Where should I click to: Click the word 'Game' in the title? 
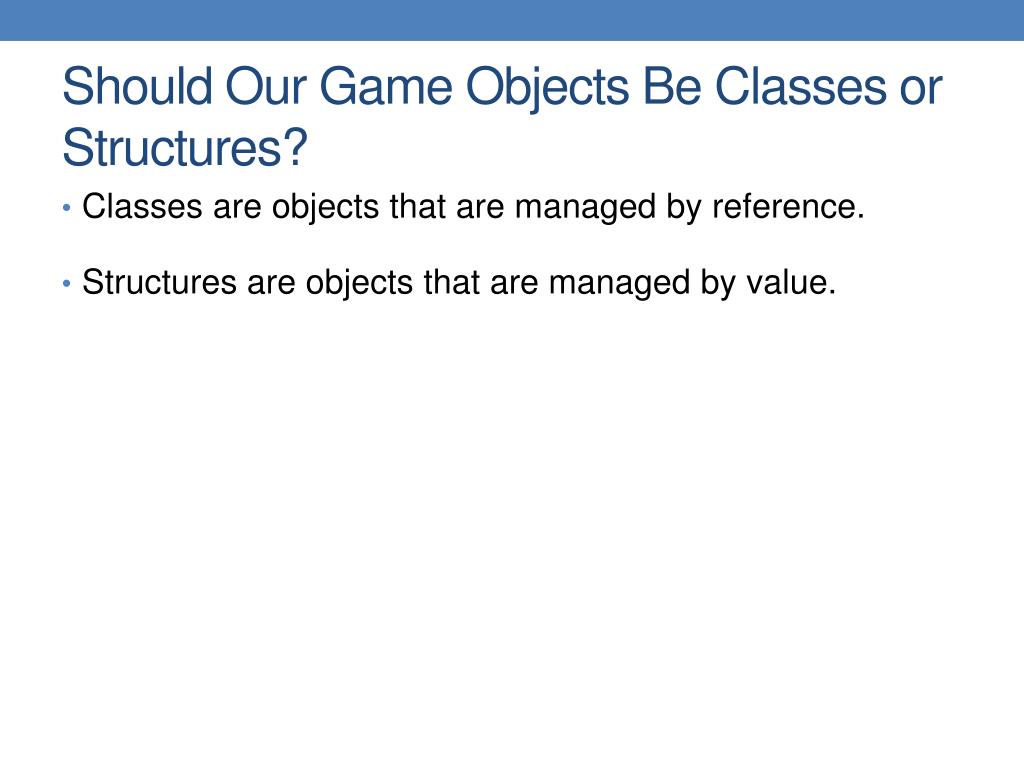385,86
